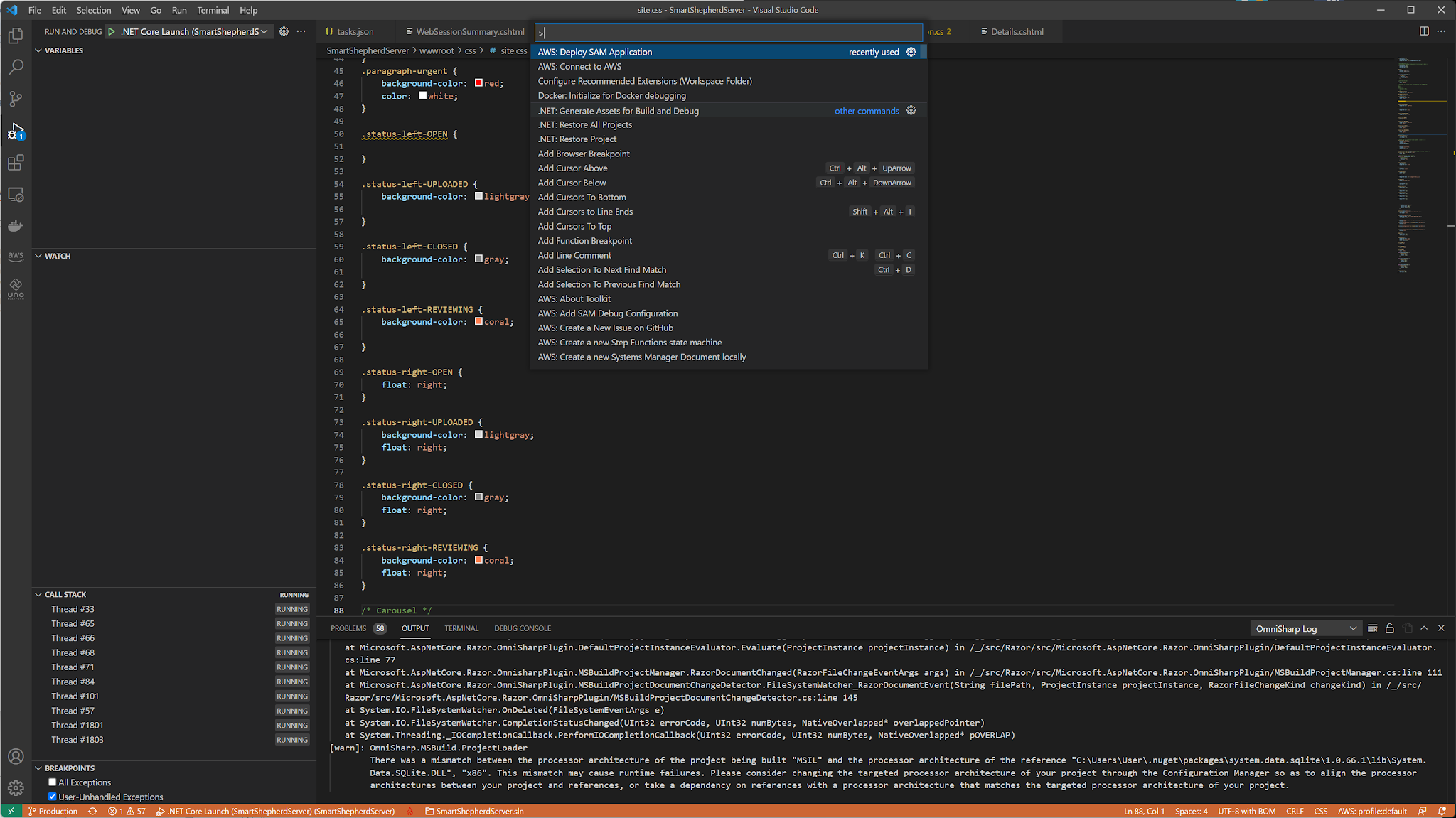Disable User-Unhandled Exceptions checkbox
The height and width of the screenshot is (818, 1456).
[53, 797]
